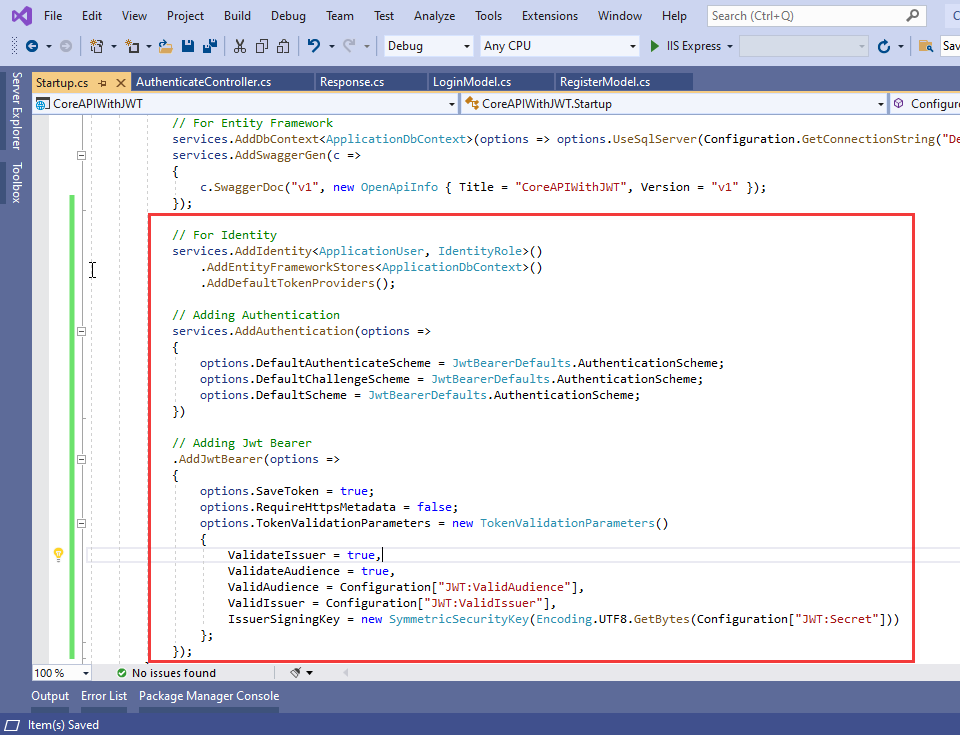Image resolution: width=960 pixels, height=735 pixels.
Task: Click the Visual Studio logo icon
Action: tap(22, 16)
